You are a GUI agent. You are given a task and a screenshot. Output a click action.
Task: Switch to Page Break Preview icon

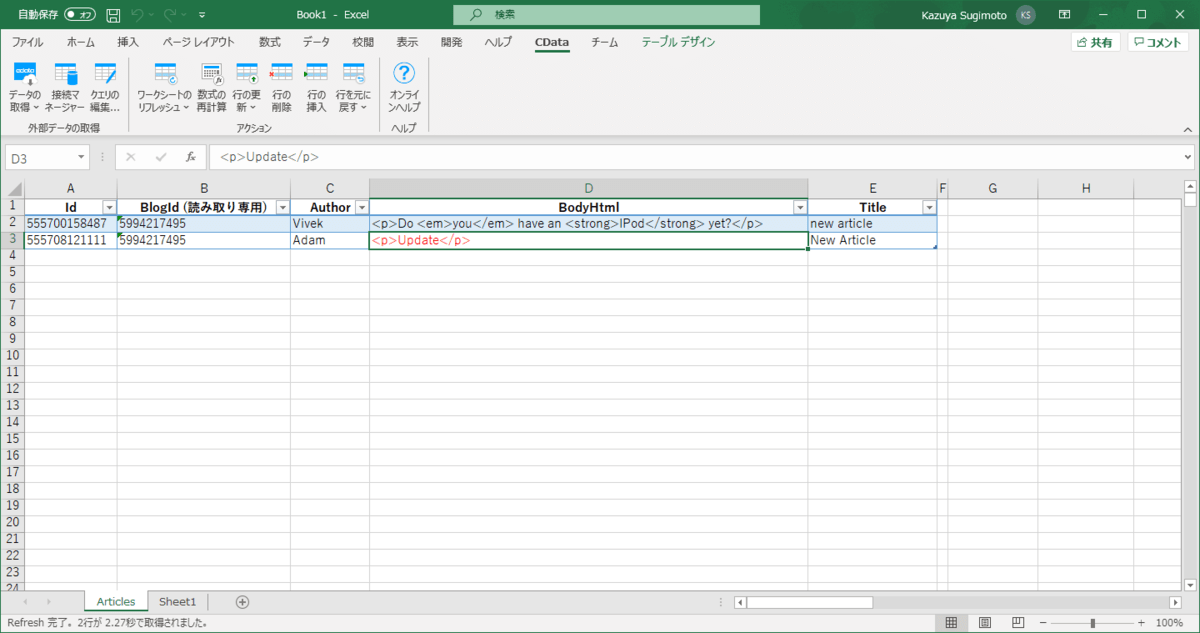[1018, 622]
